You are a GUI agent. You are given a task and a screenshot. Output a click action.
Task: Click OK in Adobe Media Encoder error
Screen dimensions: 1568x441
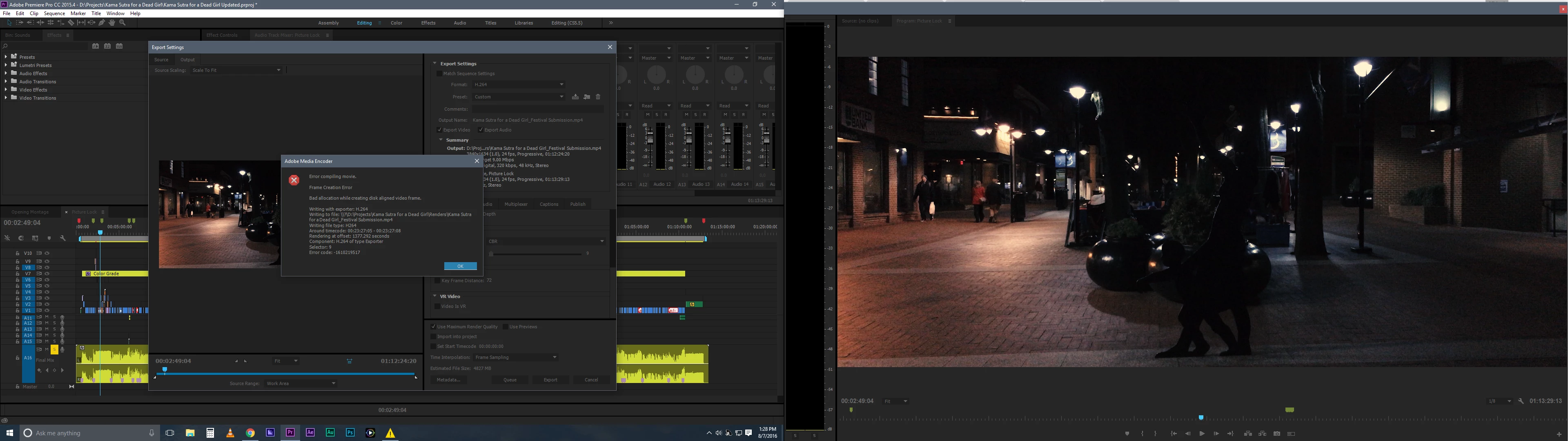pos(460,266)
